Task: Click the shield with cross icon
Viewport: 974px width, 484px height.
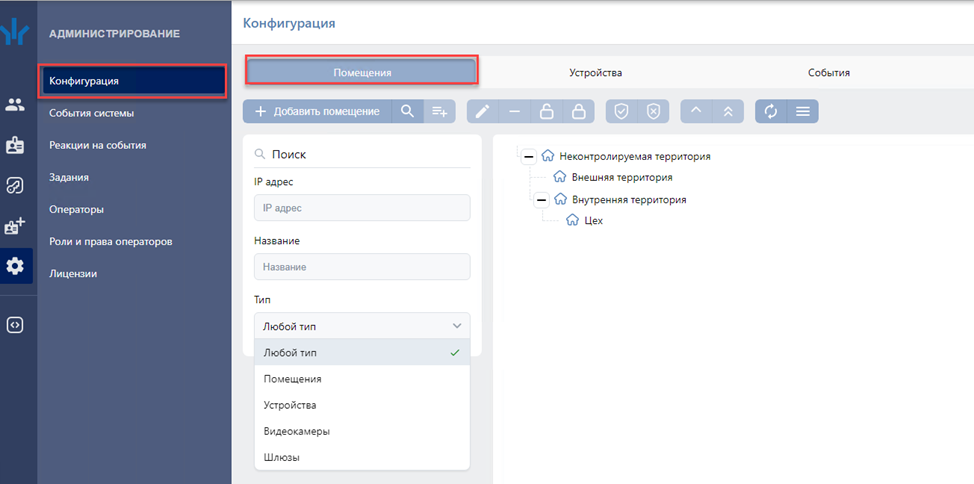Action: pos(653,111)
